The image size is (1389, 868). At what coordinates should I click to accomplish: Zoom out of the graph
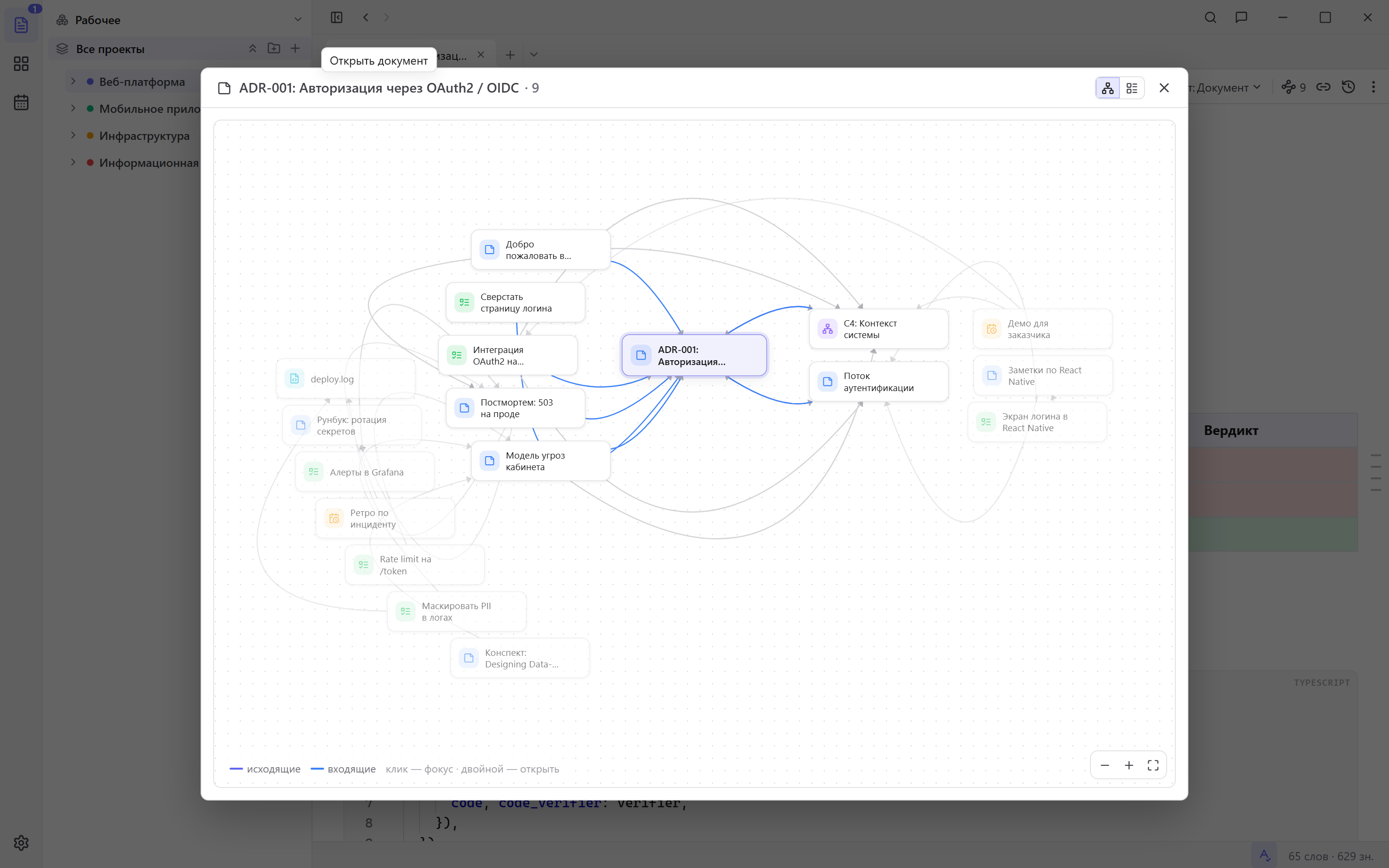click(x=1105, y=765)
